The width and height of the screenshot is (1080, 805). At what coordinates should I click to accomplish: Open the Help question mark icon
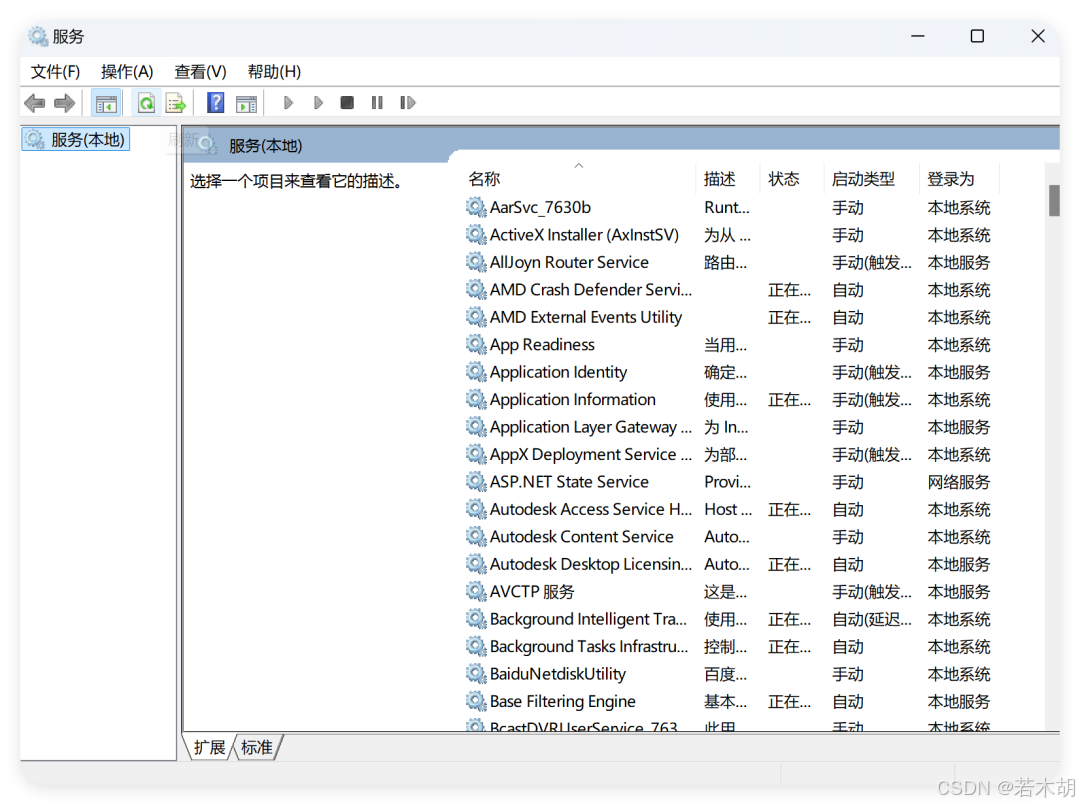pos(216,103)
